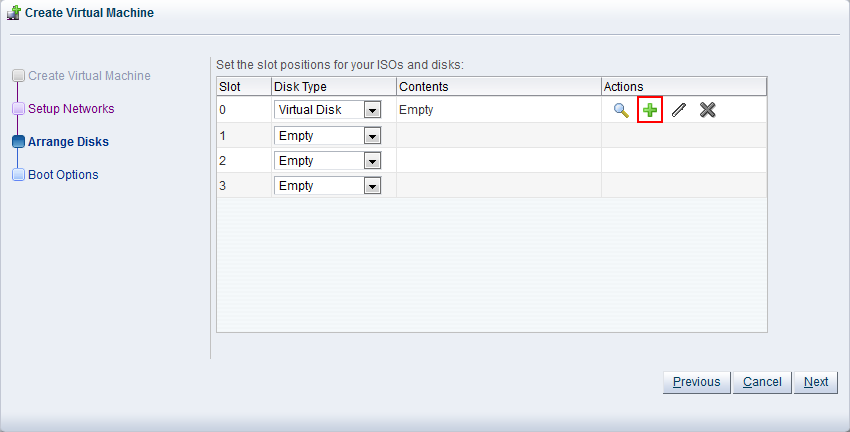850x432 pixels.
Task: Click the Arrange Disks step icon
Action: [18, 142]
